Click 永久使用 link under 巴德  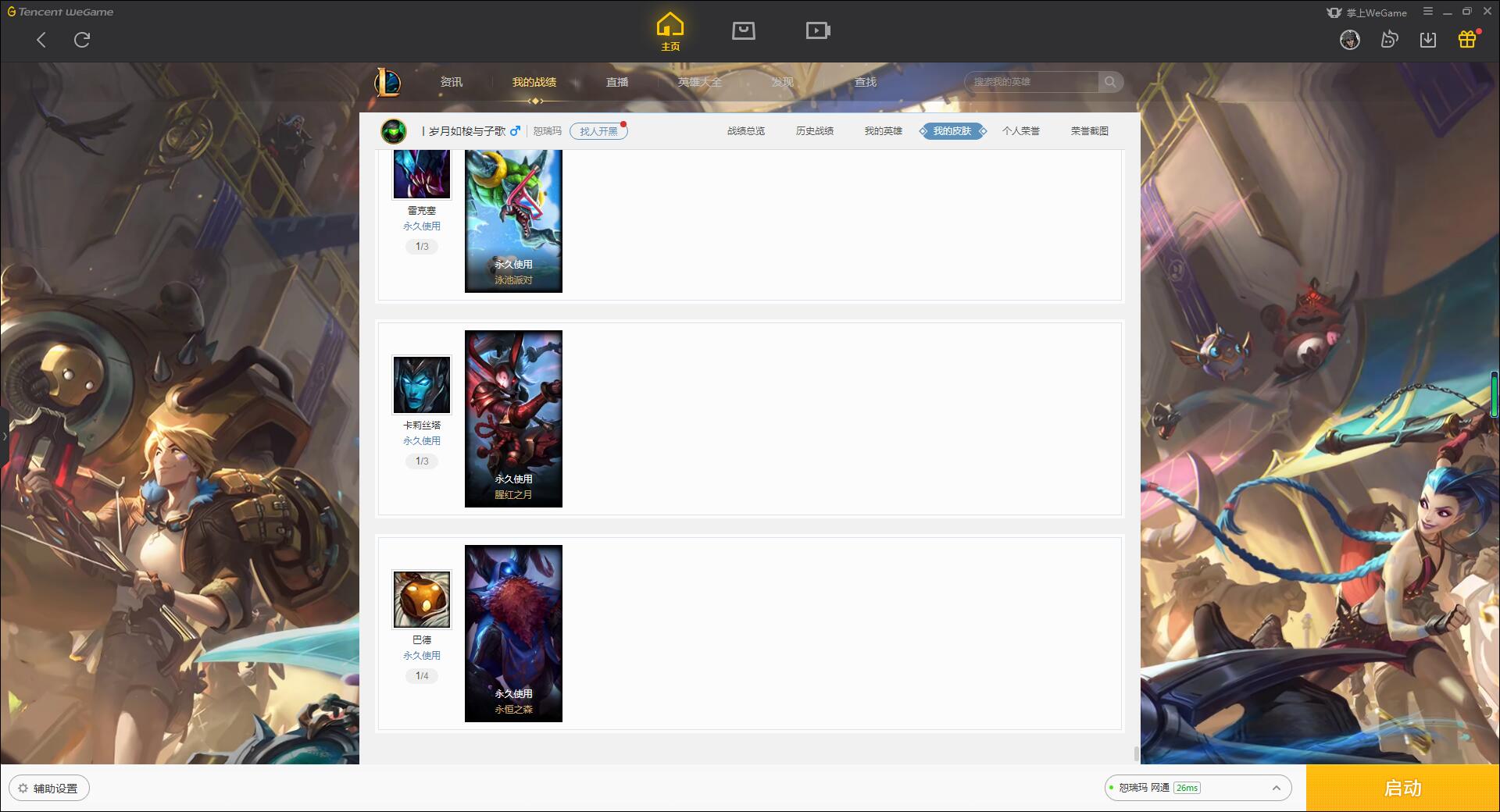click(422, 656)
